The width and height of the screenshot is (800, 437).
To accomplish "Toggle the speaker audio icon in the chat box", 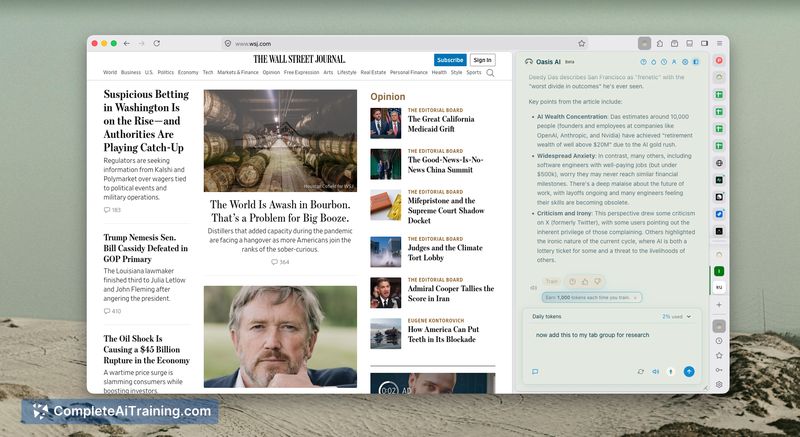I will click(656, 372).
